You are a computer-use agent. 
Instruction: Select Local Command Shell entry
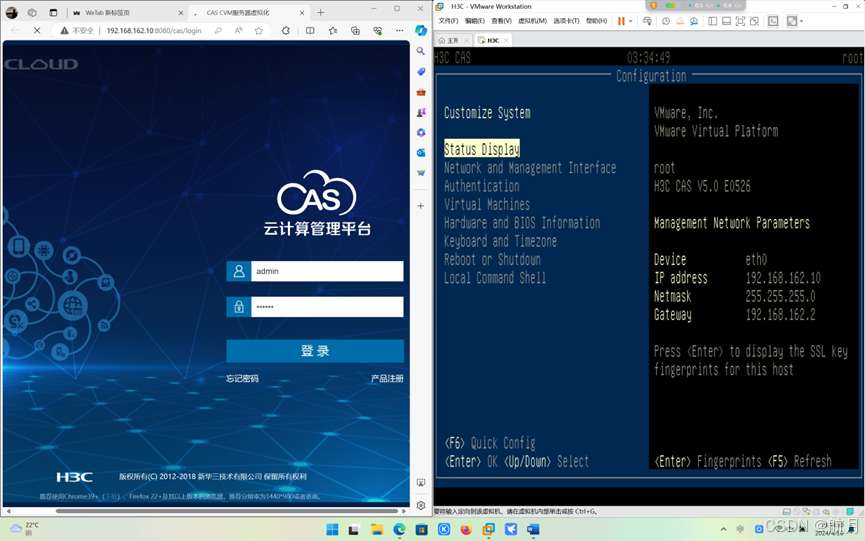[495, 278]
